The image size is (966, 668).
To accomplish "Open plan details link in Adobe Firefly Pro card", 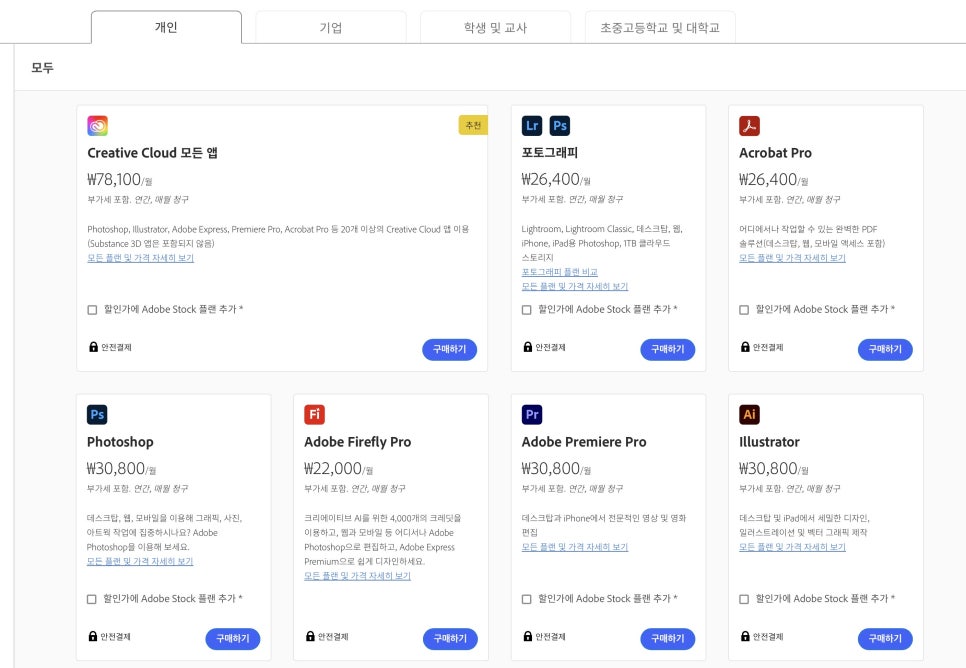I will [357, 576].
